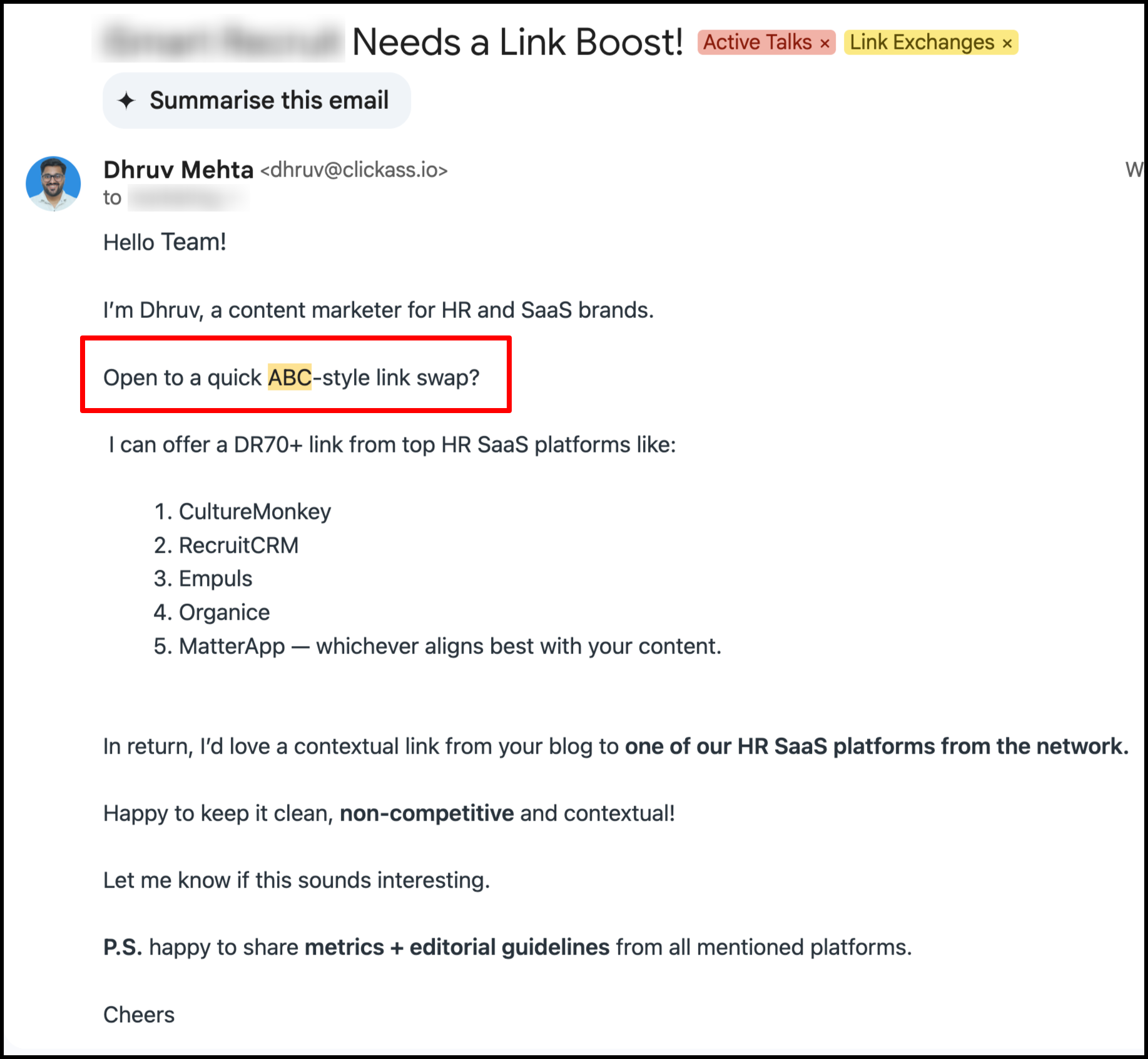Open the Active Talks label
This screenshot has height=1059, width=1148.
click(x=757, y=43)
